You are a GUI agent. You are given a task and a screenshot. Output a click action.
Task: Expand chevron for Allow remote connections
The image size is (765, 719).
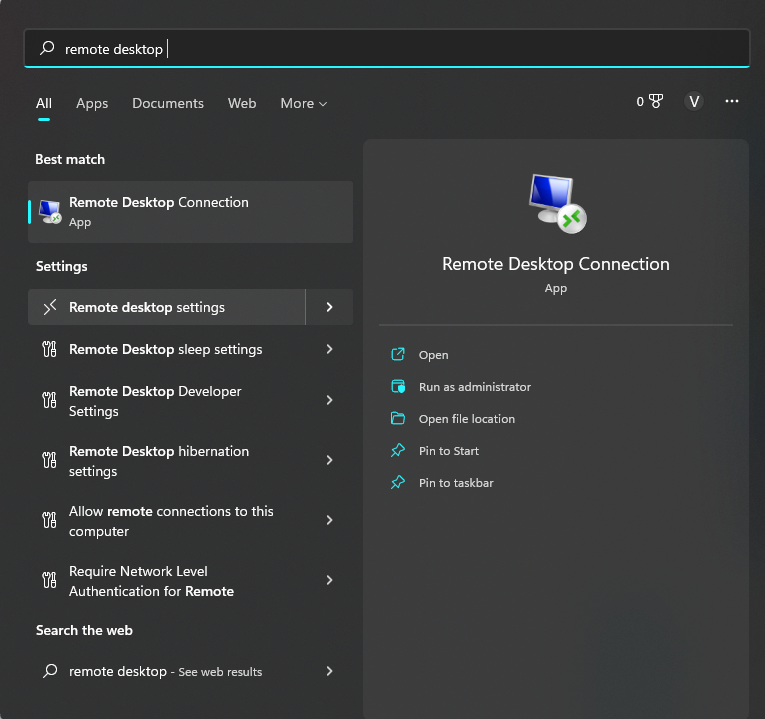(329, 520)
